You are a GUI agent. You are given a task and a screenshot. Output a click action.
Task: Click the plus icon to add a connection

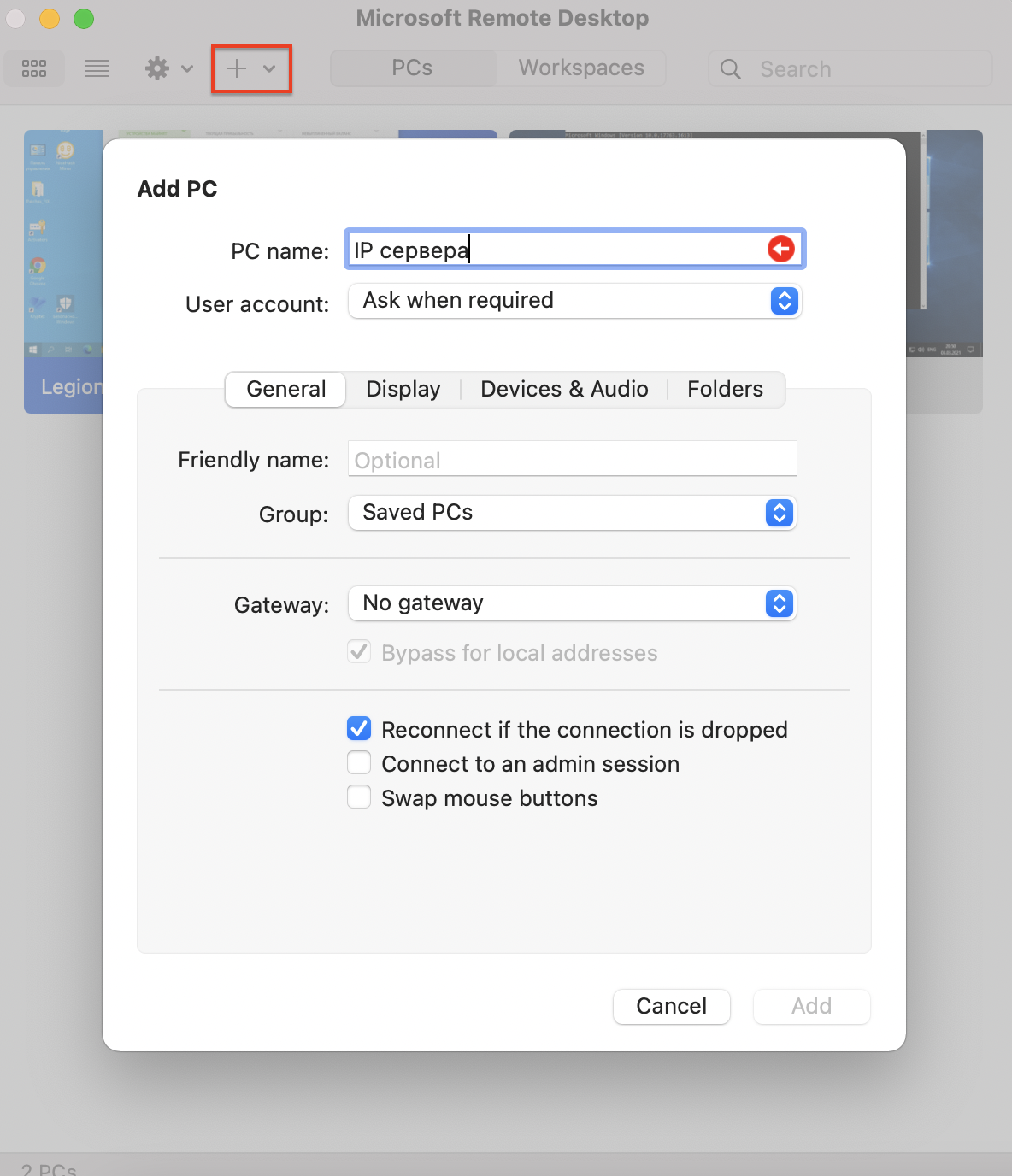point(237,68)
